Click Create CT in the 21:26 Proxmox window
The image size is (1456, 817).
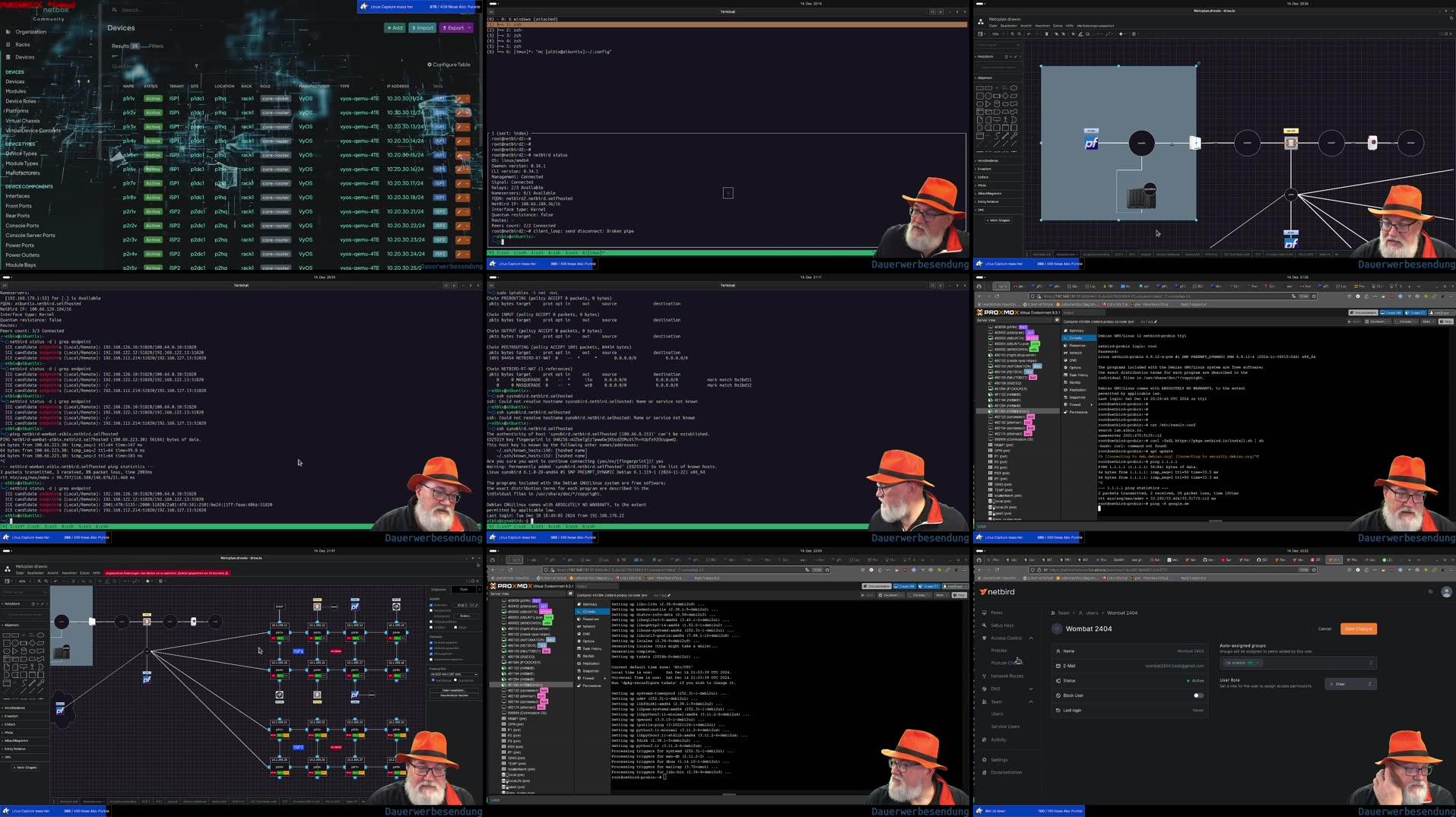point(1416,312)
